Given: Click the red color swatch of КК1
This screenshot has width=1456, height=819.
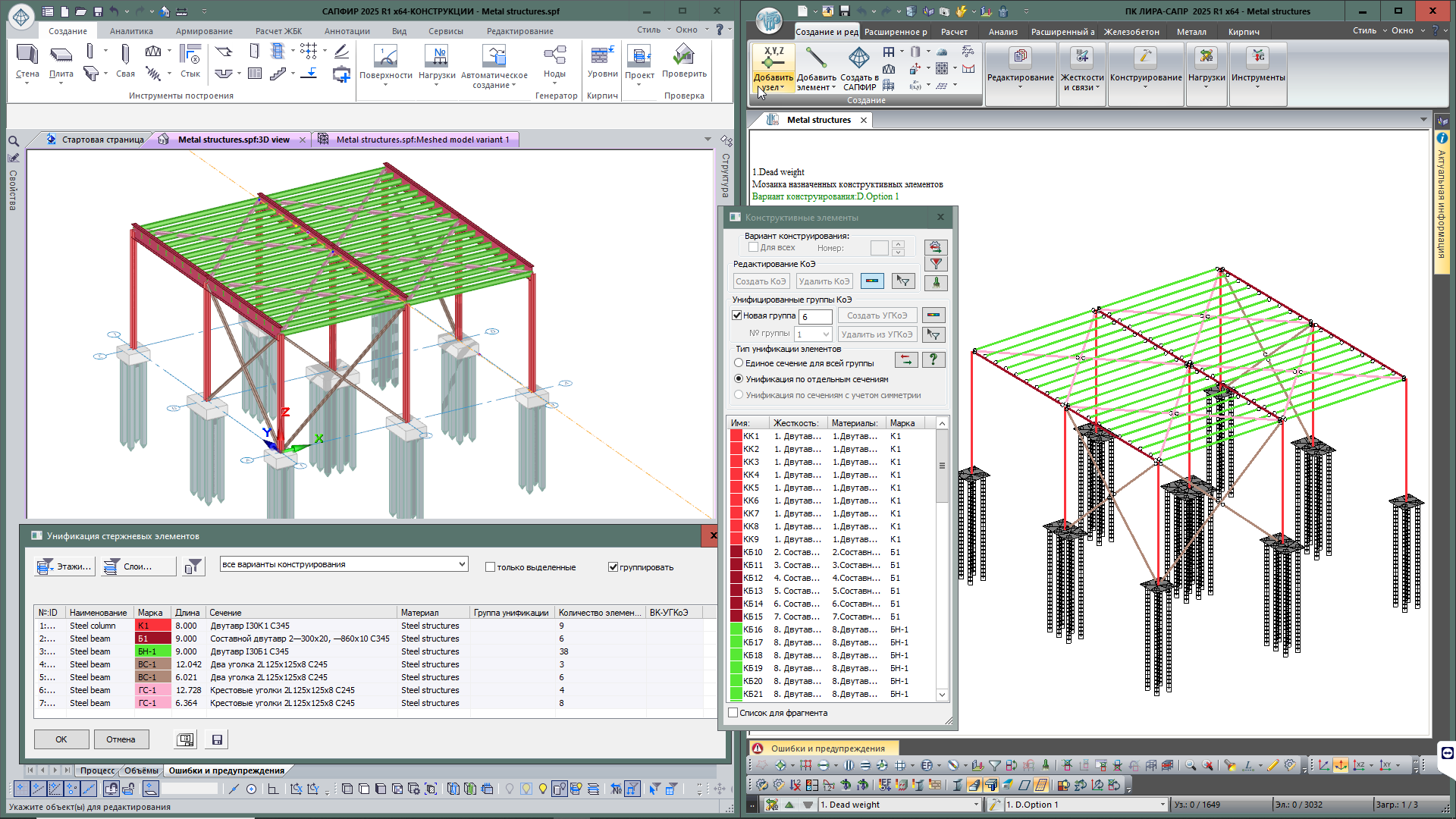Looking at the screenshot, I should pos(736,436).
